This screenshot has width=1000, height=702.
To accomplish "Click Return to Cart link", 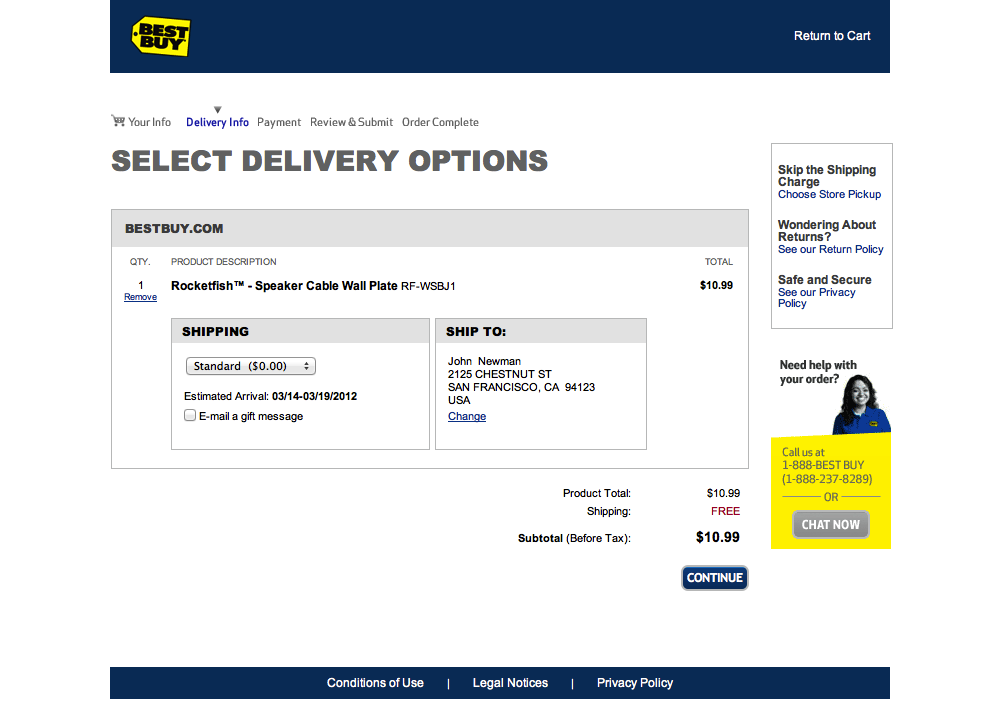I will coord(832,36).
